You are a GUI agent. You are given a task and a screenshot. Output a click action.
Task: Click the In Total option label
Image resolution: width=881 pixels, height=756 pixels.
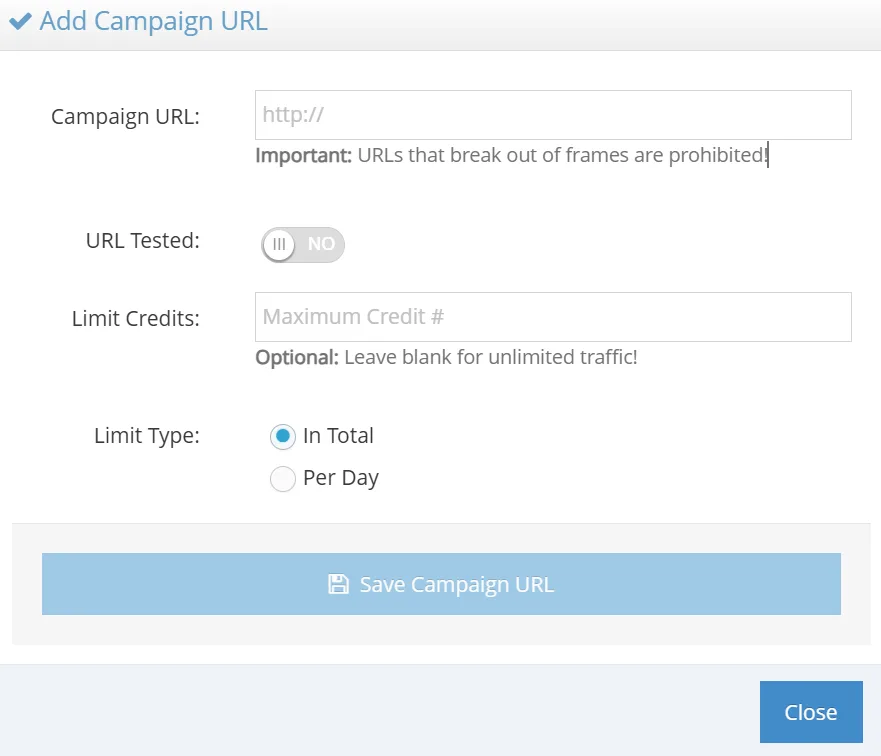pyautogui.click(x=338, y=436)
